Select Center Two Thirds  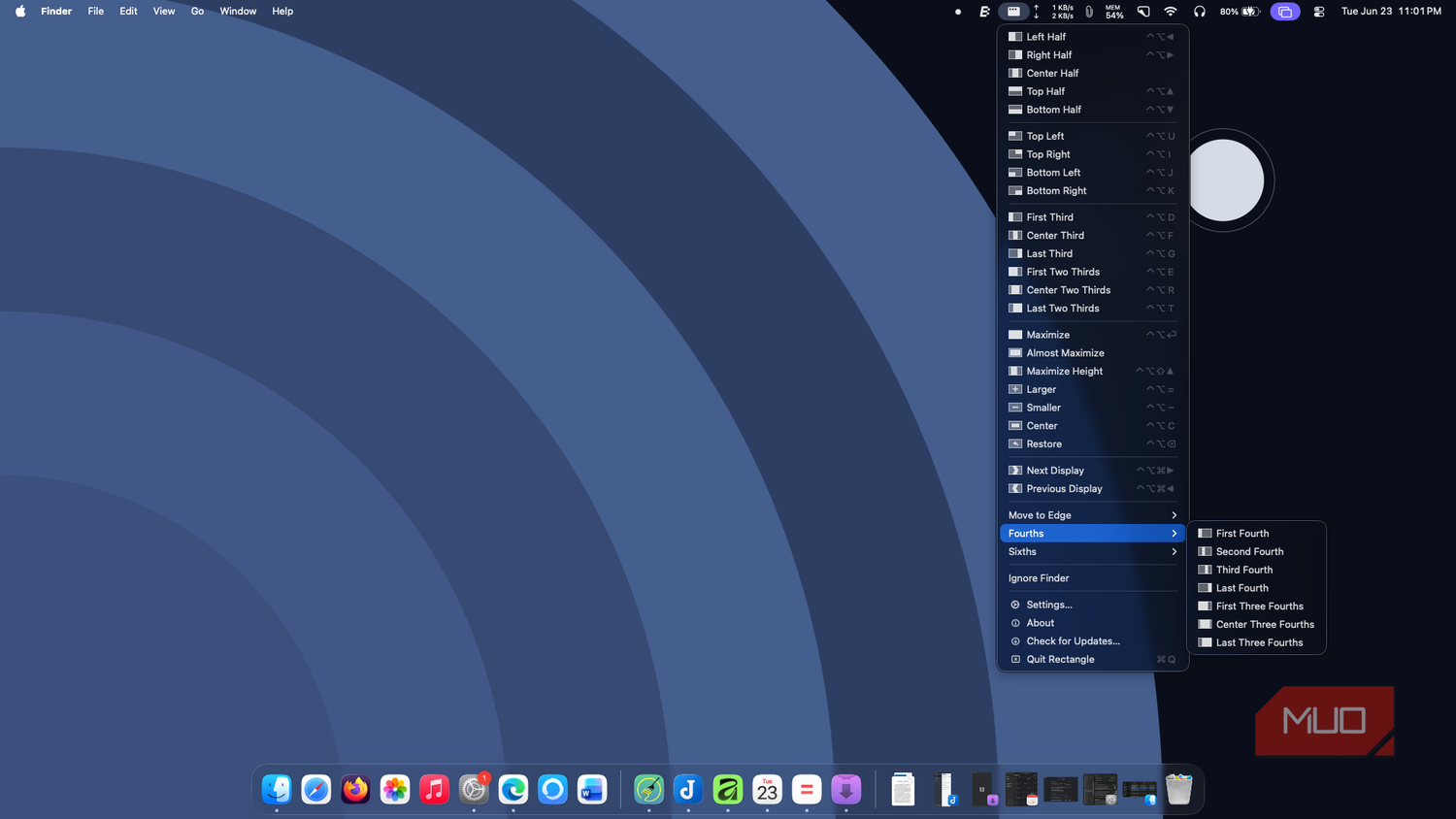click(1093, 290)
